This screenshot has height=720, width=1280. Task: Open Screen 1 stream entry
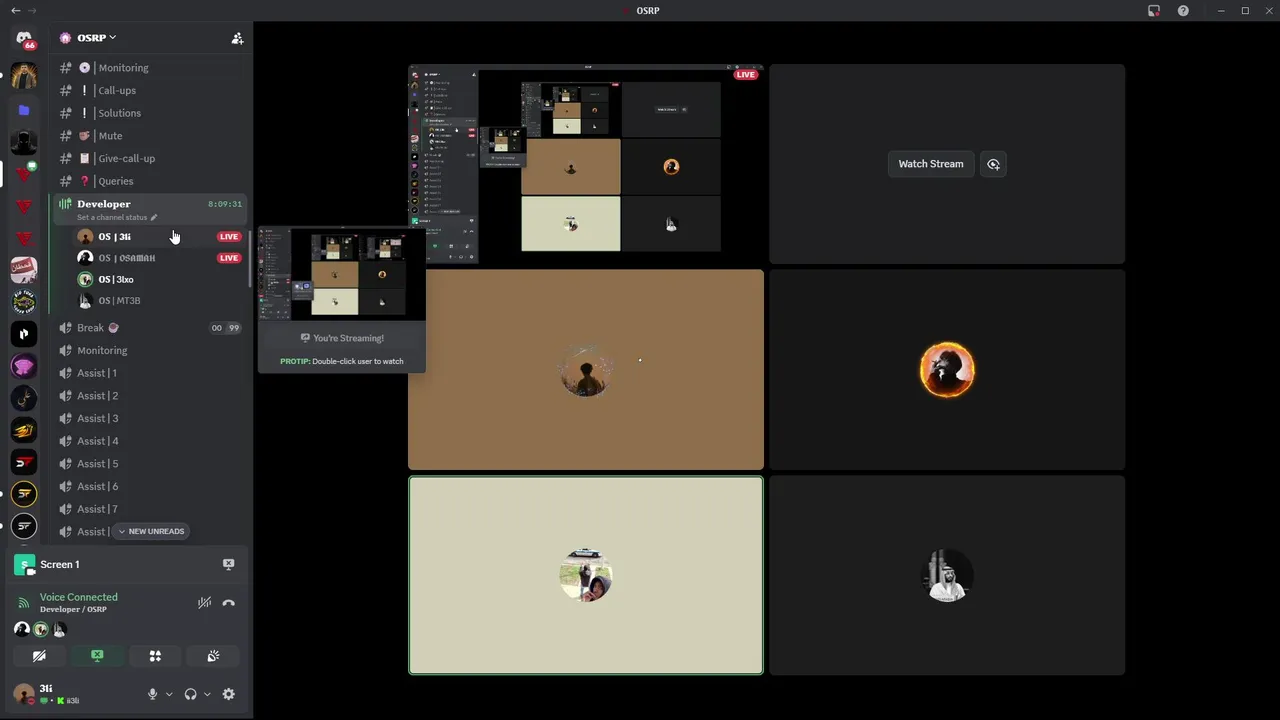(x=59, y=564)
